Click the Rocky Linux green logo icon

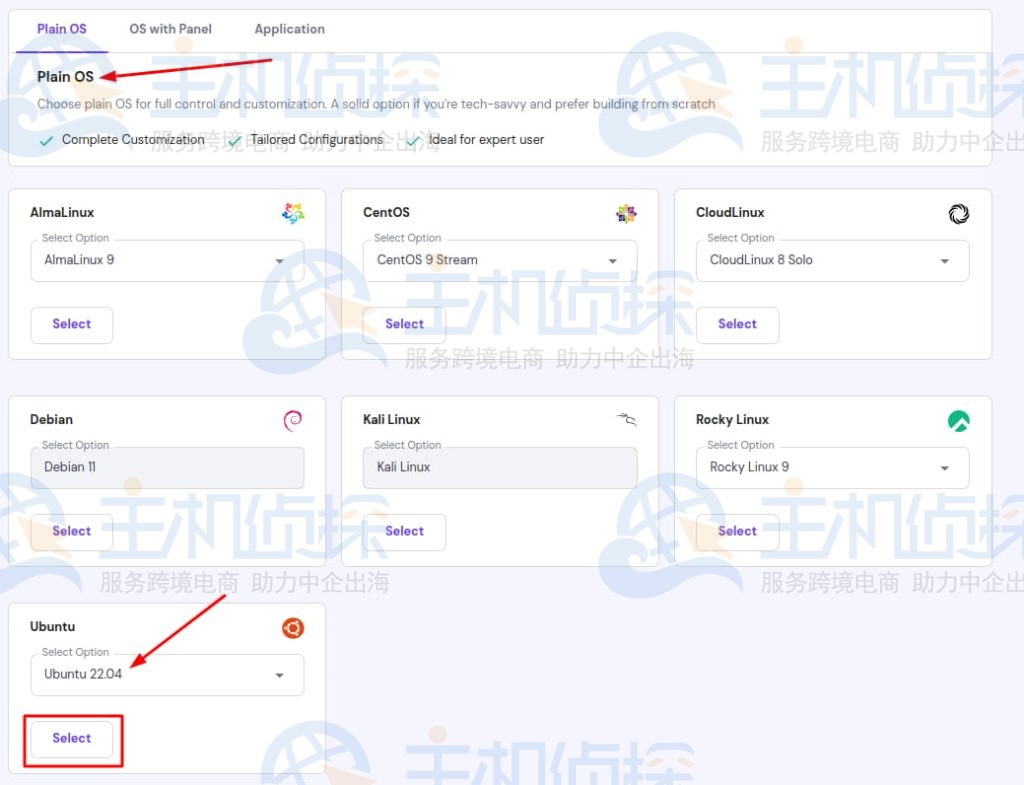(x=958, y=421)
